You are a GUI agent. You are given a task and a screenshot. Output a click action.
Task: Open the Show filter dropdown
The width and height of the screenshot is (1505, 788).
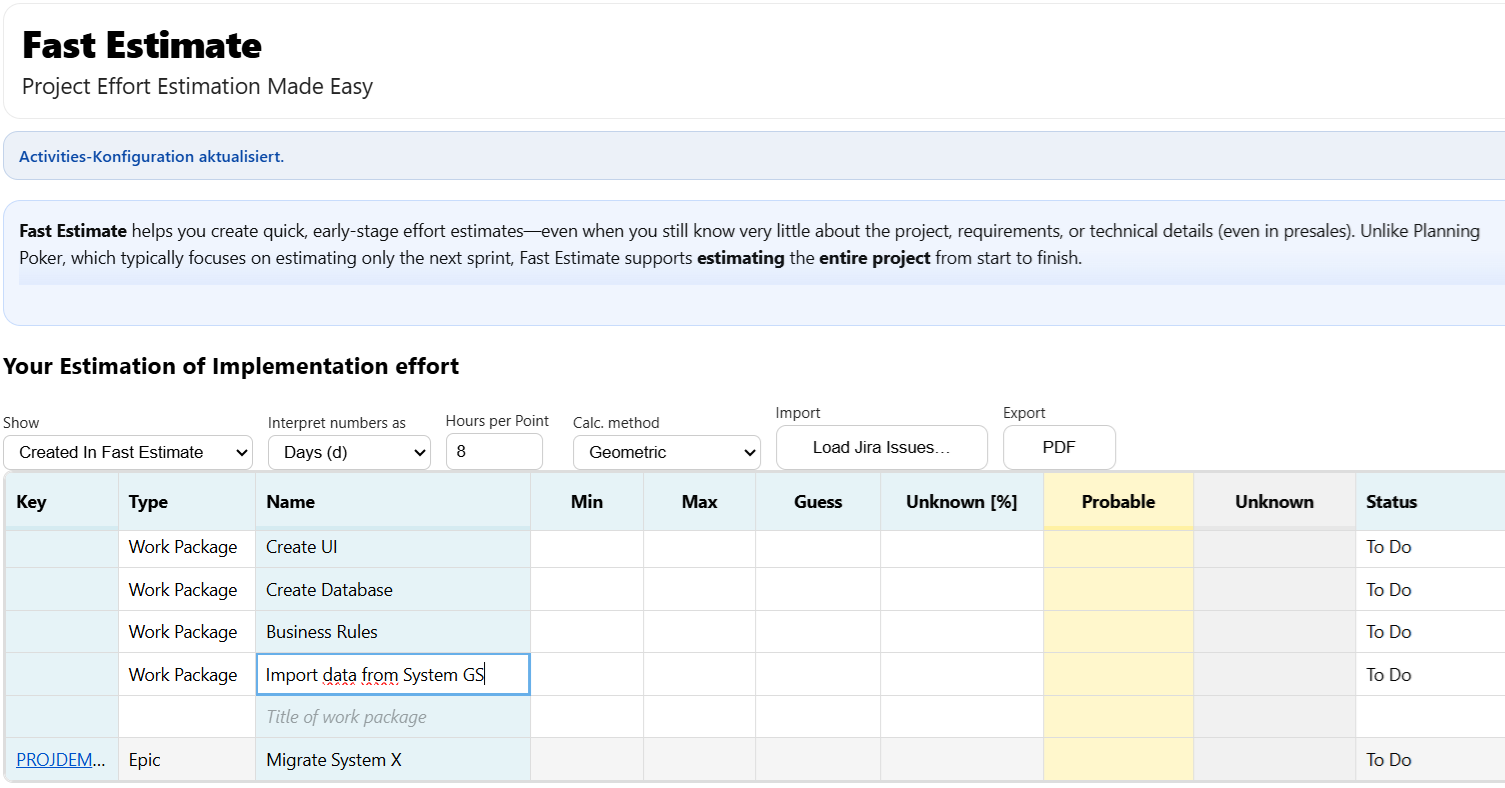click(x=127, y=452)
